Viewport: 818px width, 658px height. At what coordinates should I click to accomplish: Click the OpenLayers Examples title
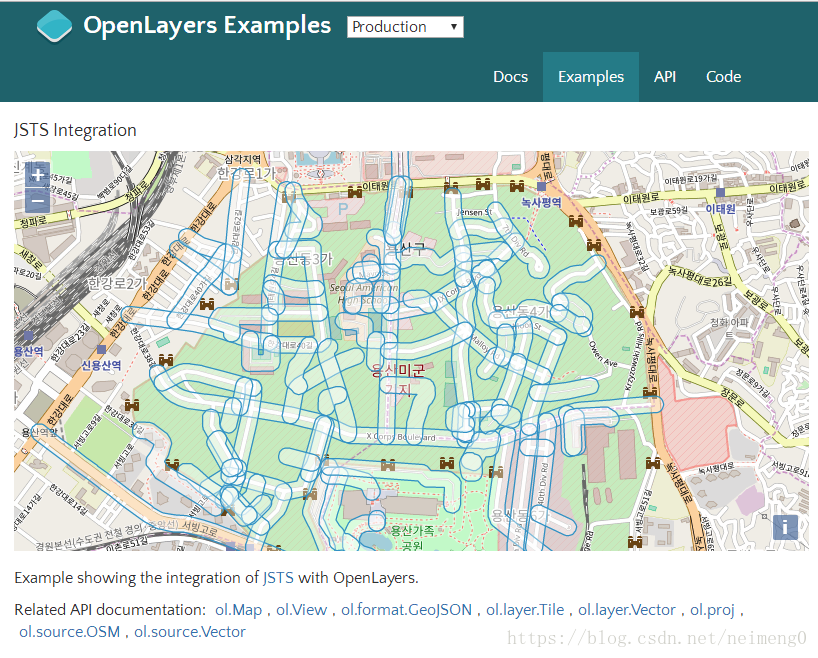tap(207, 26)
